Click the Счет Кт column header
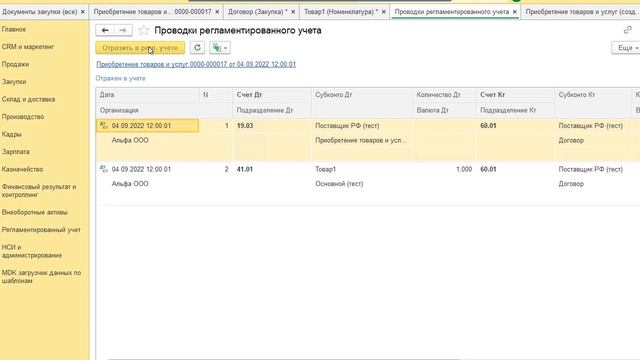This screenshot has width=640, height=360. tap(515, 95)
